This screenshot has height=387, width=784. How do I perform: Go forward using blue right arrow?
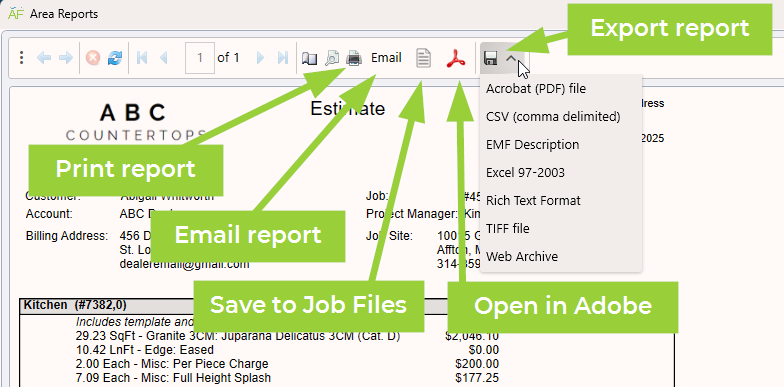[66, 58]
